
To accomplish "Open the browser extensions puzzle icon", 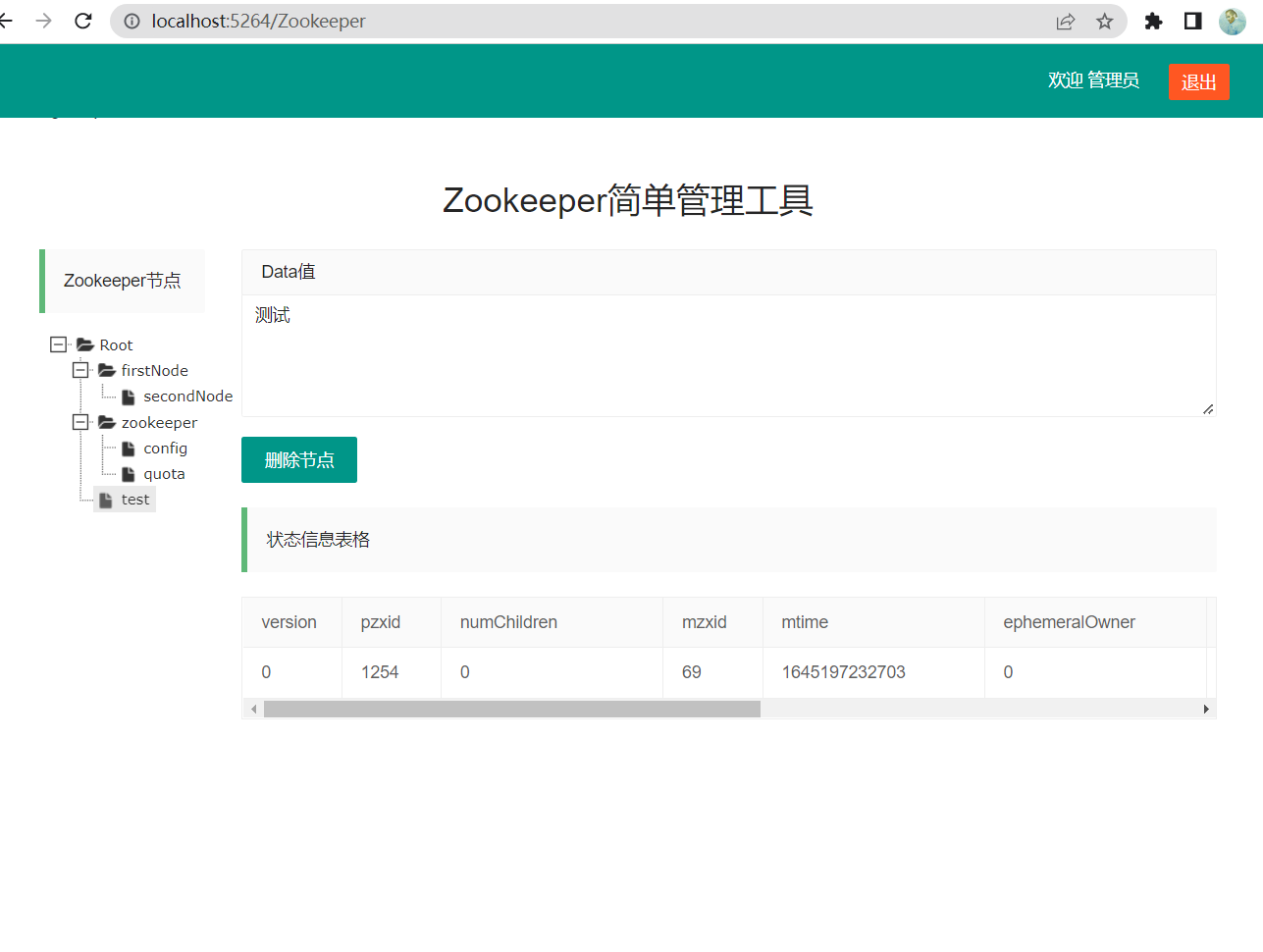I will click(x=1154, y=21).
